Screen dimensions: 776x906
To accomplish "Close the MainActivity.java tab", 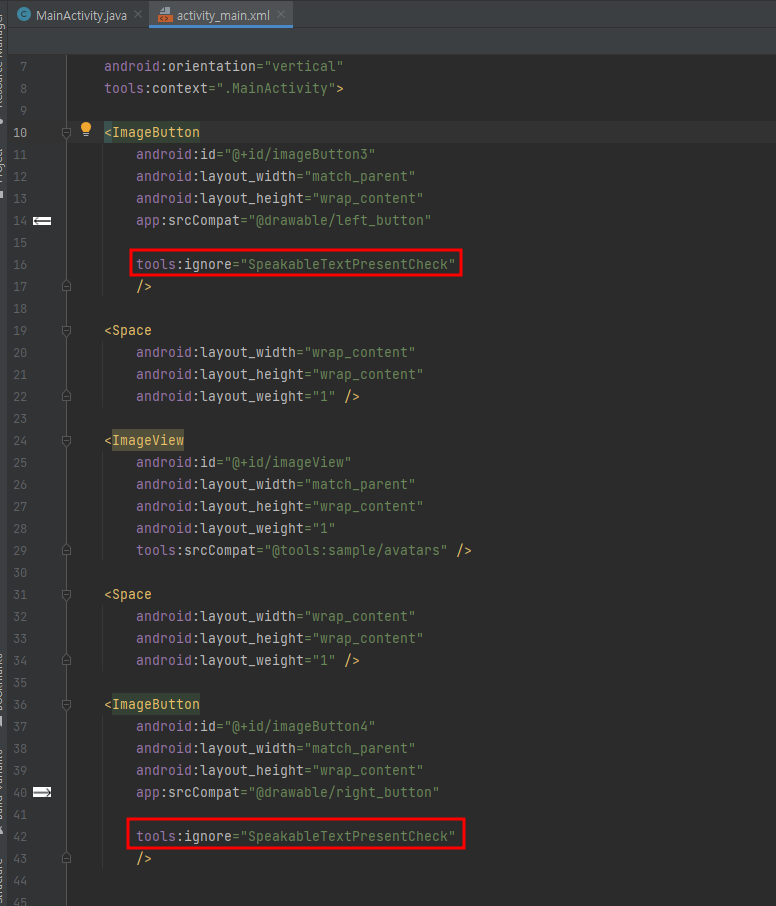I will click(138, 14).
